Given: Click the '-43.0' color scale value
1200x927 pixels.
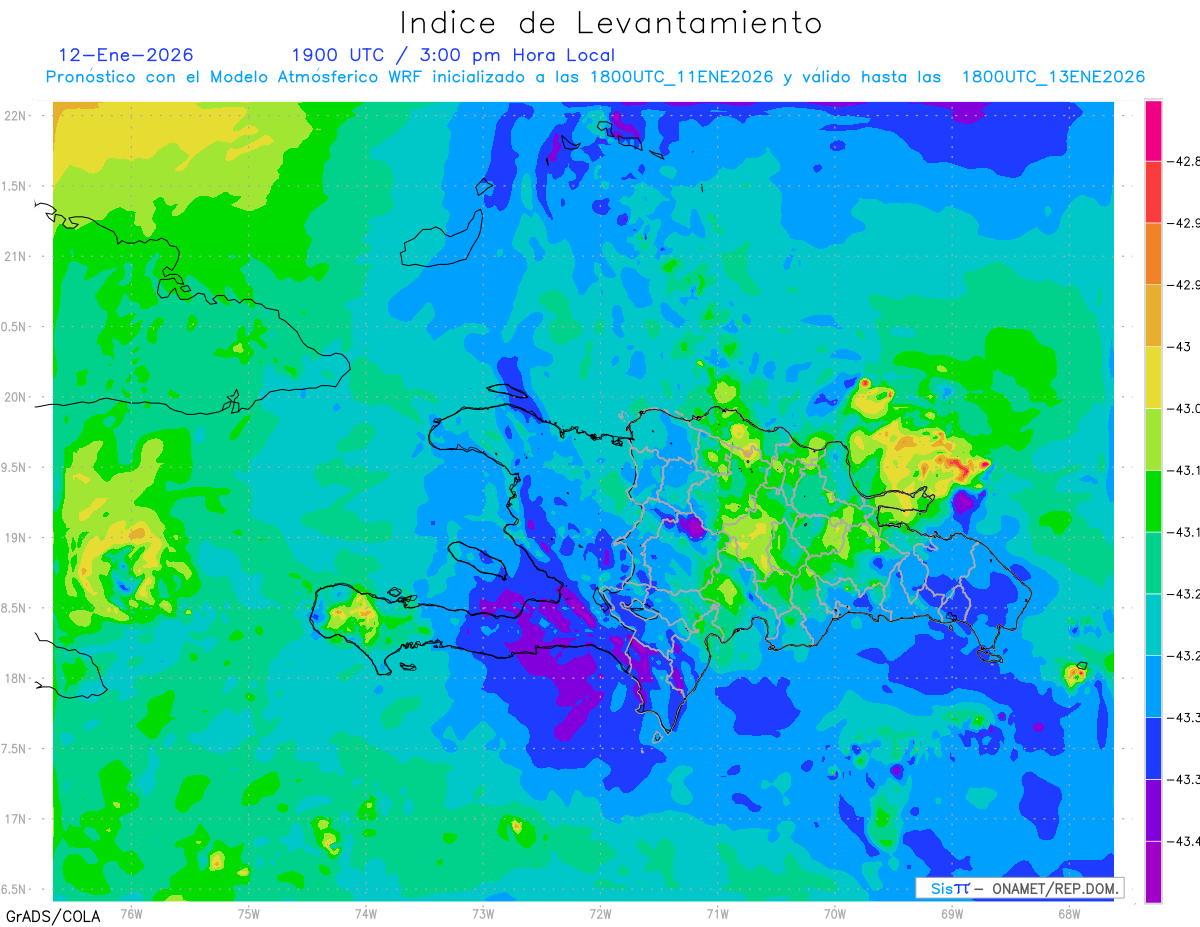Looking at the screenshot, I should click(1183, 408).
